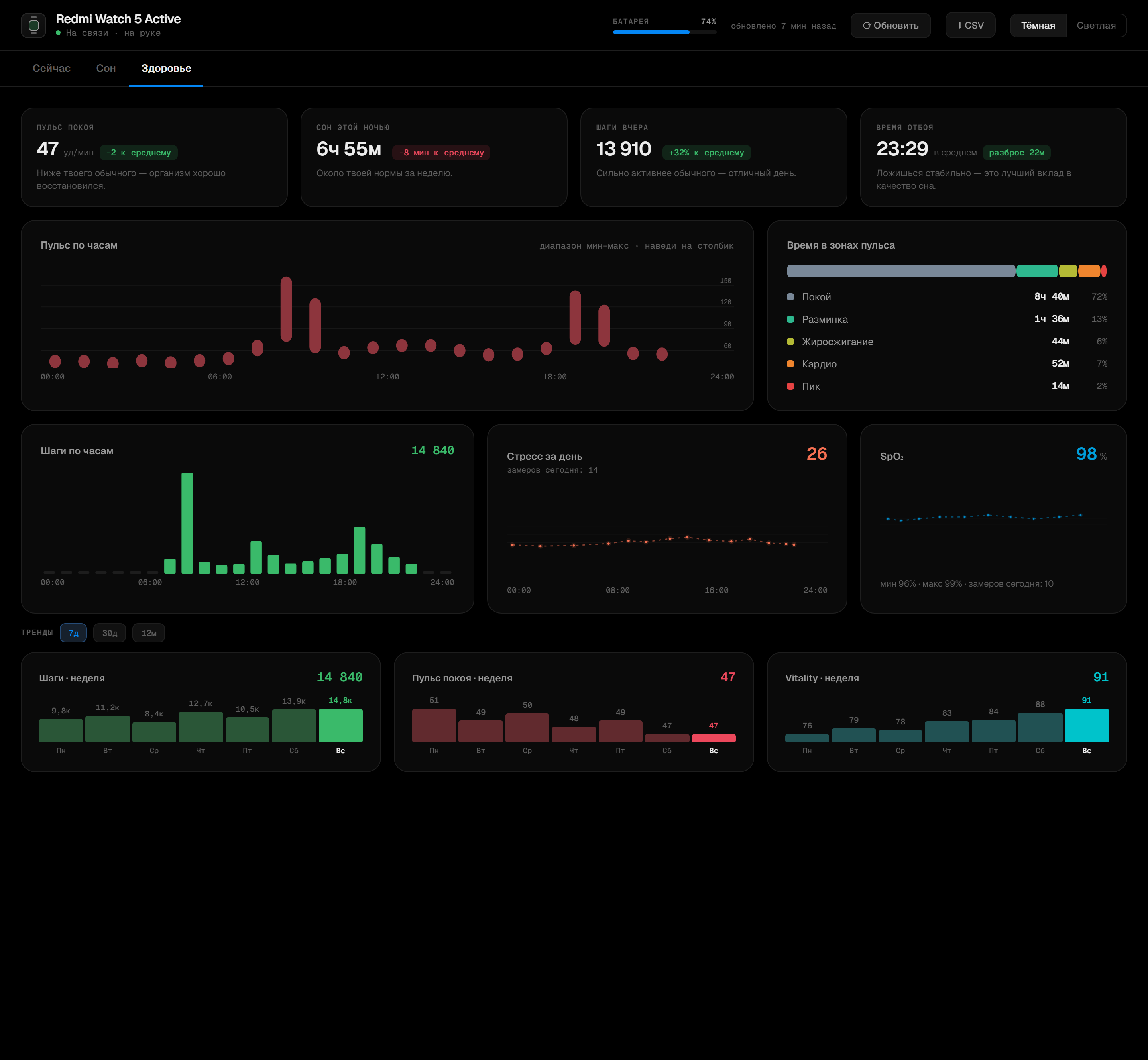Click the Обновить refresh button
Screen dimensions: 1148x1060
[x=890, y=25]
